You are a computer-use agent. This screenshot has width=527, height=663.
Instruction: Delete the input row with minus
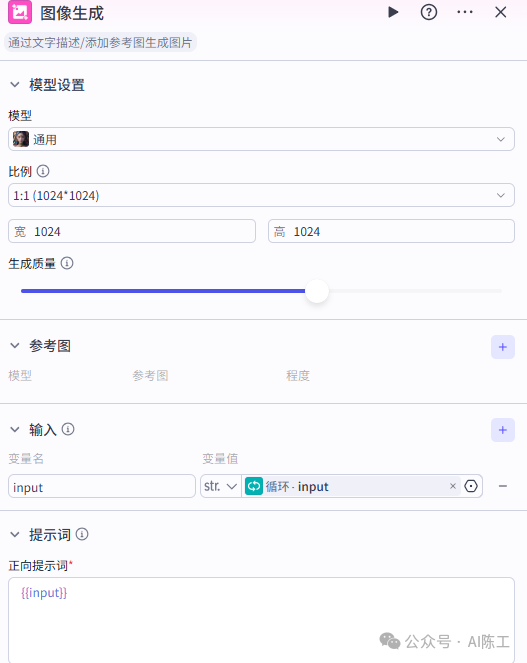pyautogui.click(x=503, y=486)
